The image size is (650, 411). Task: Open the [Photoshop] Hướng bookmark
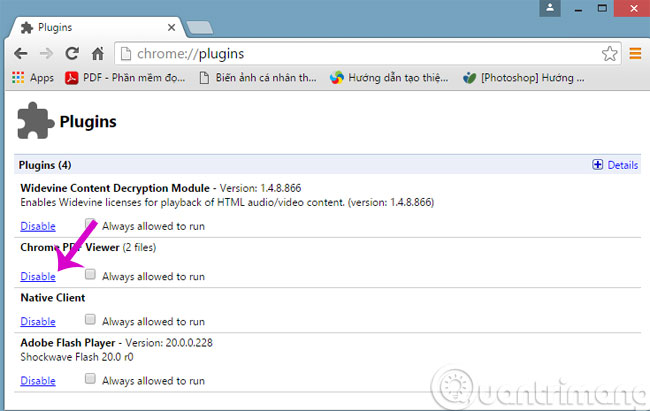coord(524,78)
